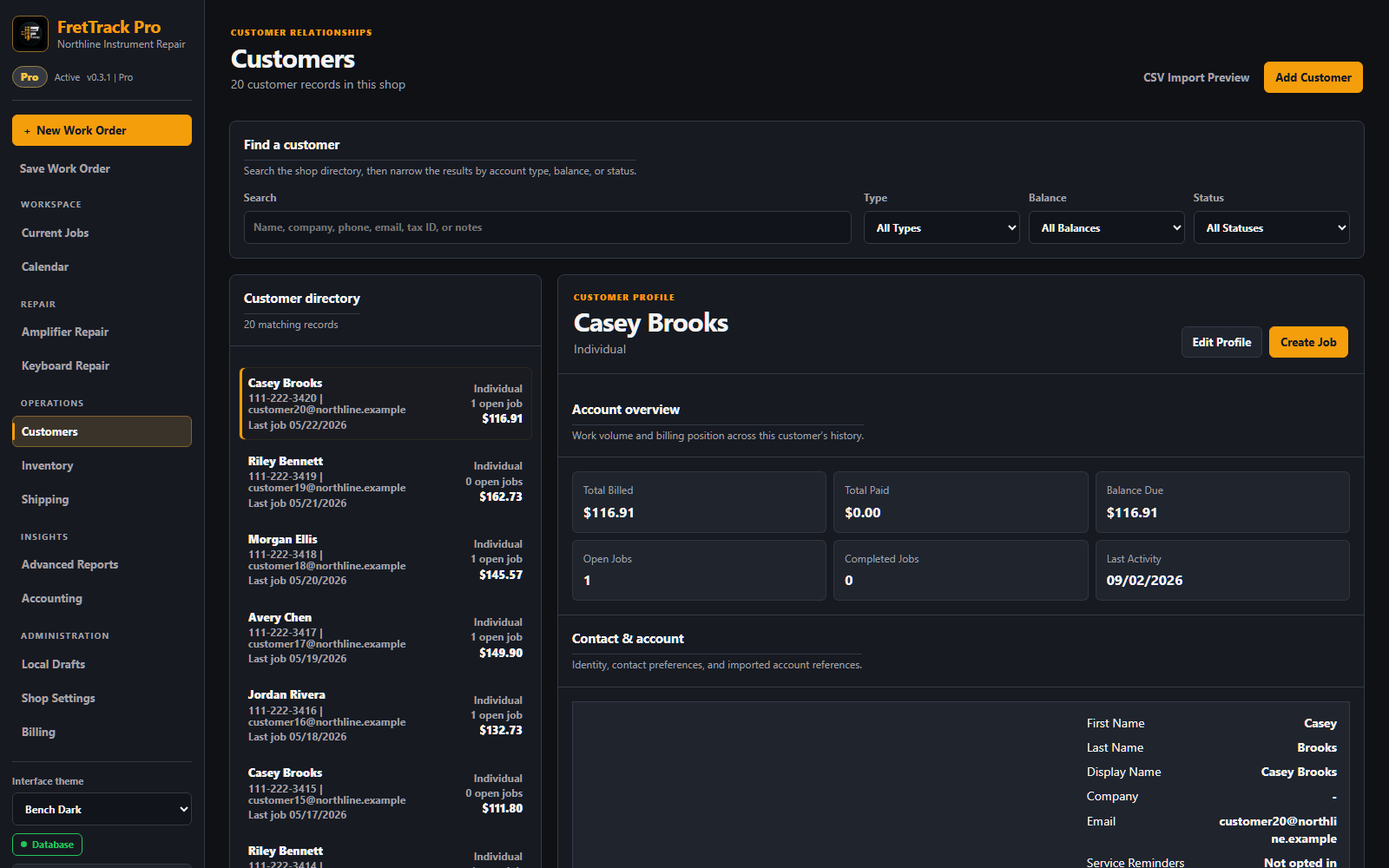Click the Last Name value Brooks

(x=1317, y=747)
